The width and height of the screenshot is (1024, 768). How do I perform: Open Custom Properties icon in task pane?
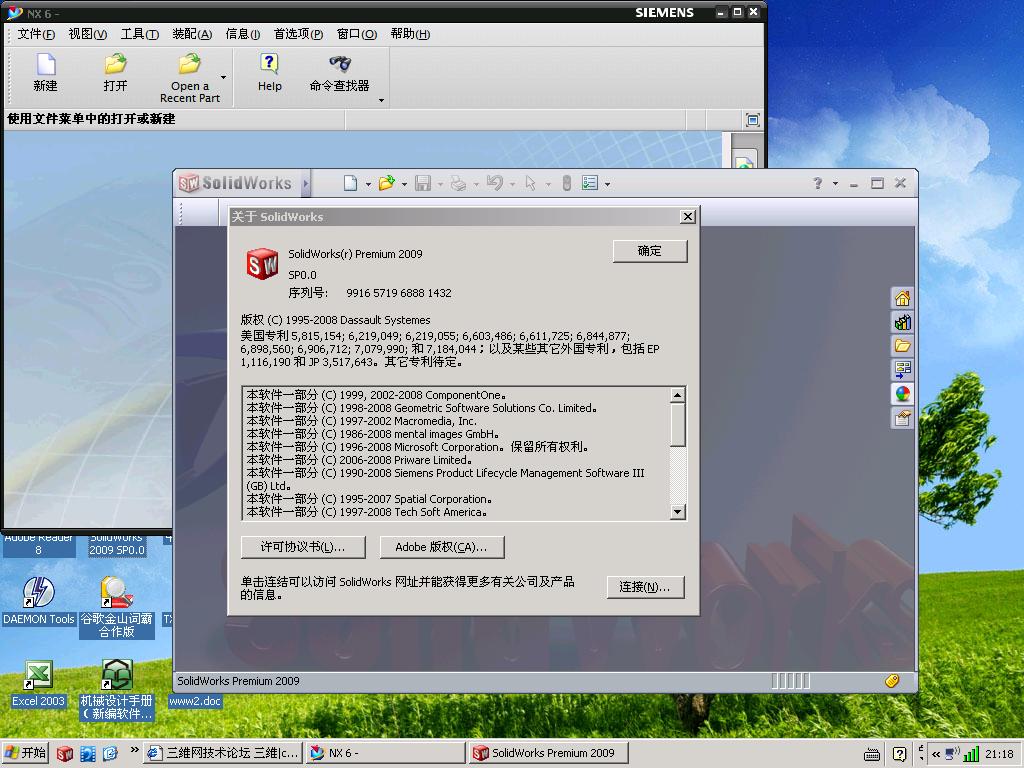tap(903, 418)
